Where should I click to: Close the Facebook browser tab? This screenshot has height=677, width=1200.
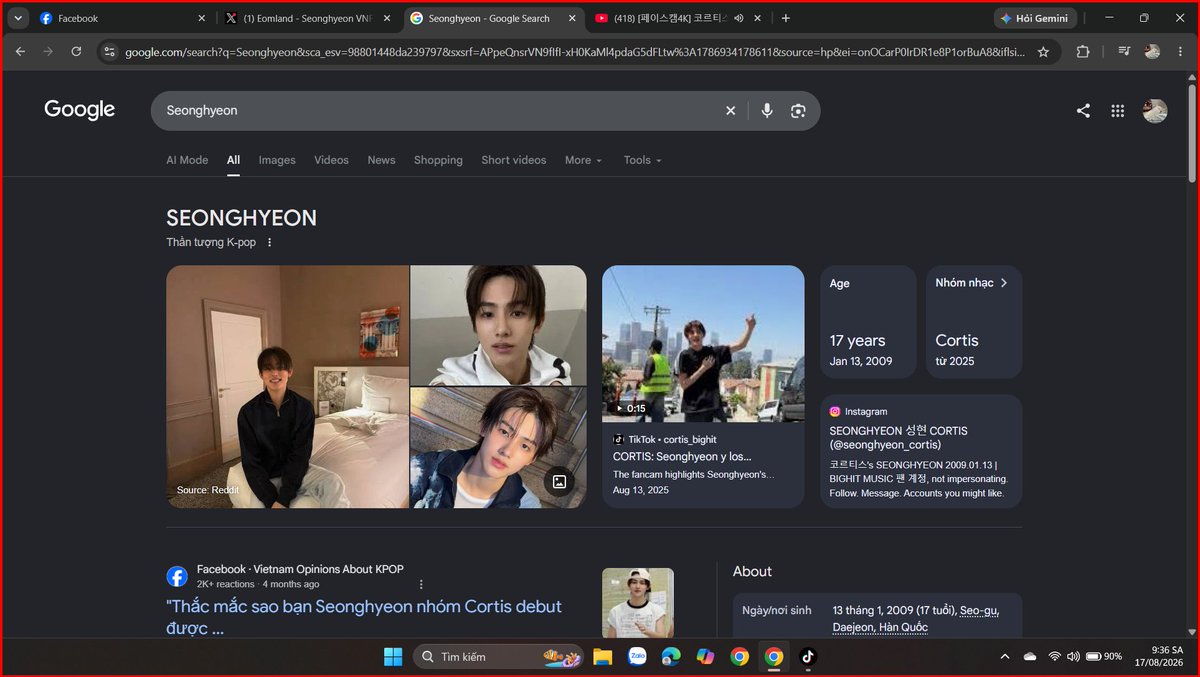[x=201, y=18]
